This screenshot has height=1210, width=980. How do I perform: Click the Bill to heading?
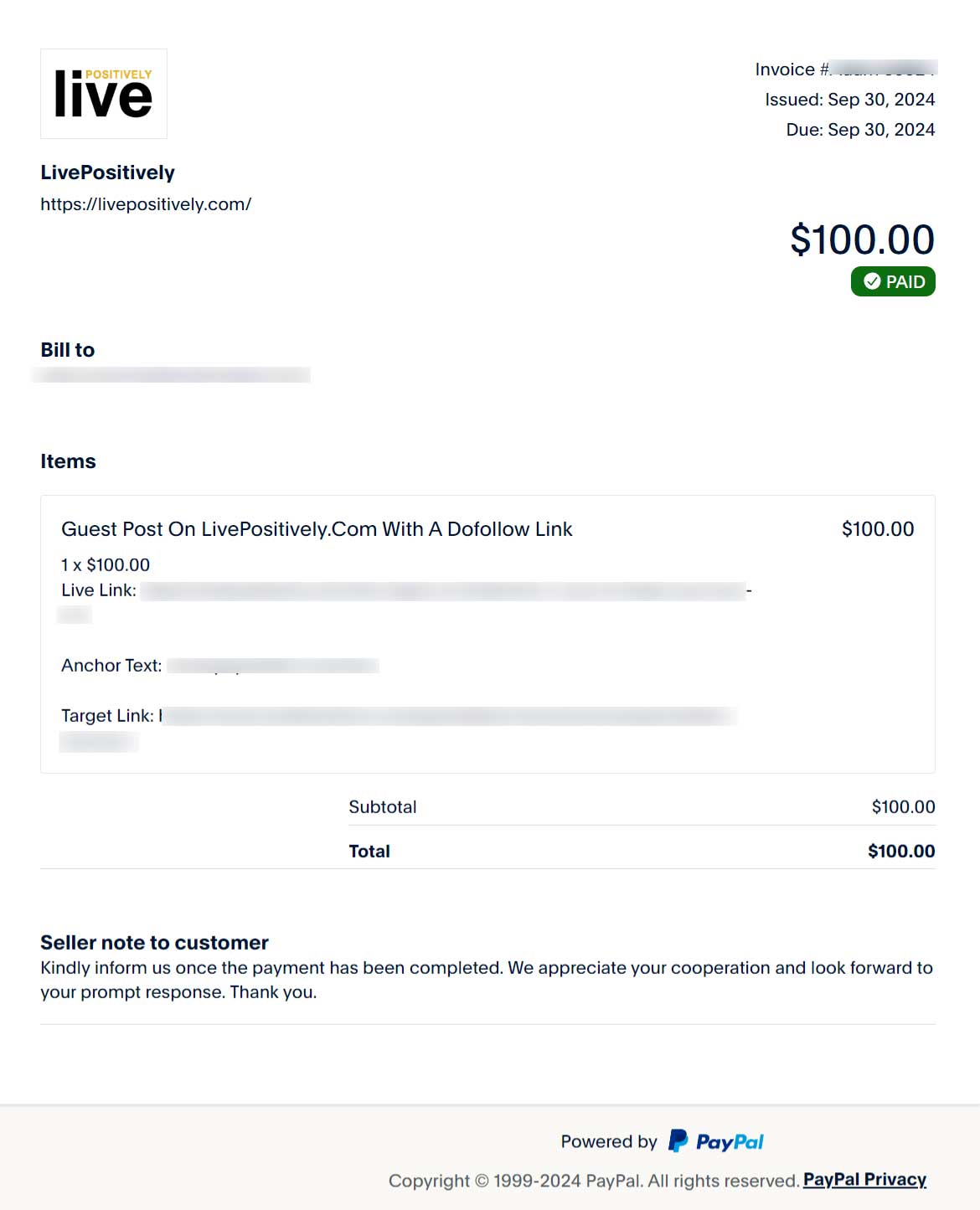(68, 350)
